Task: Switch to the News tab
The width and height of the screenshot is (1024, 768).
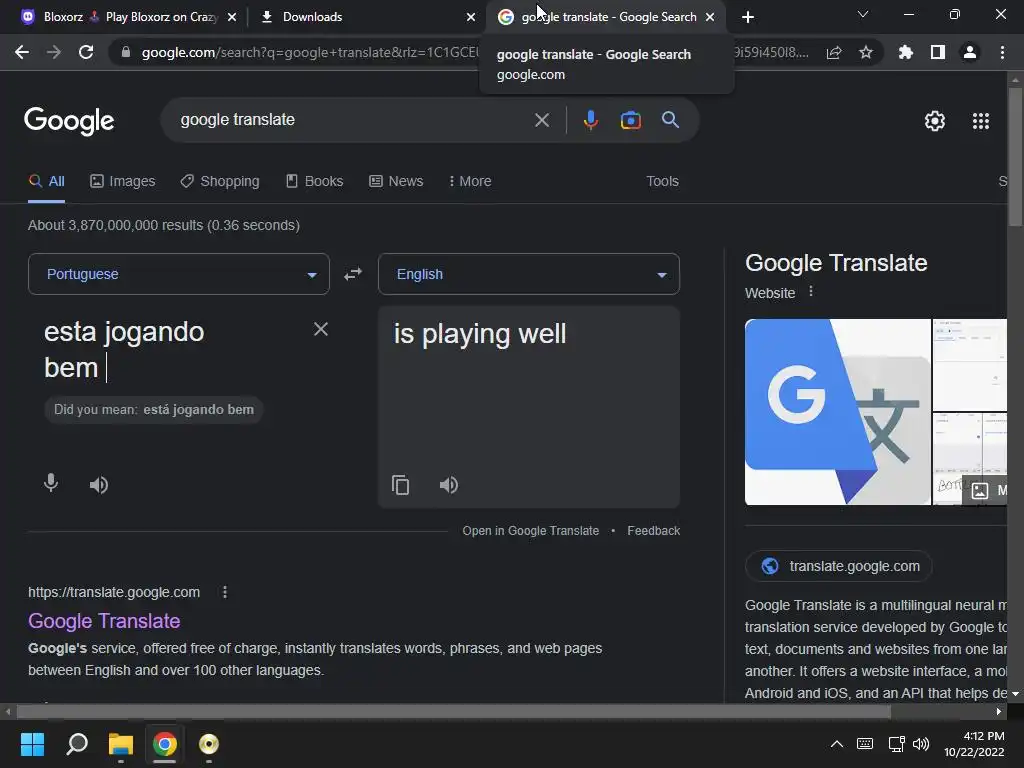Action: (396, 181)
